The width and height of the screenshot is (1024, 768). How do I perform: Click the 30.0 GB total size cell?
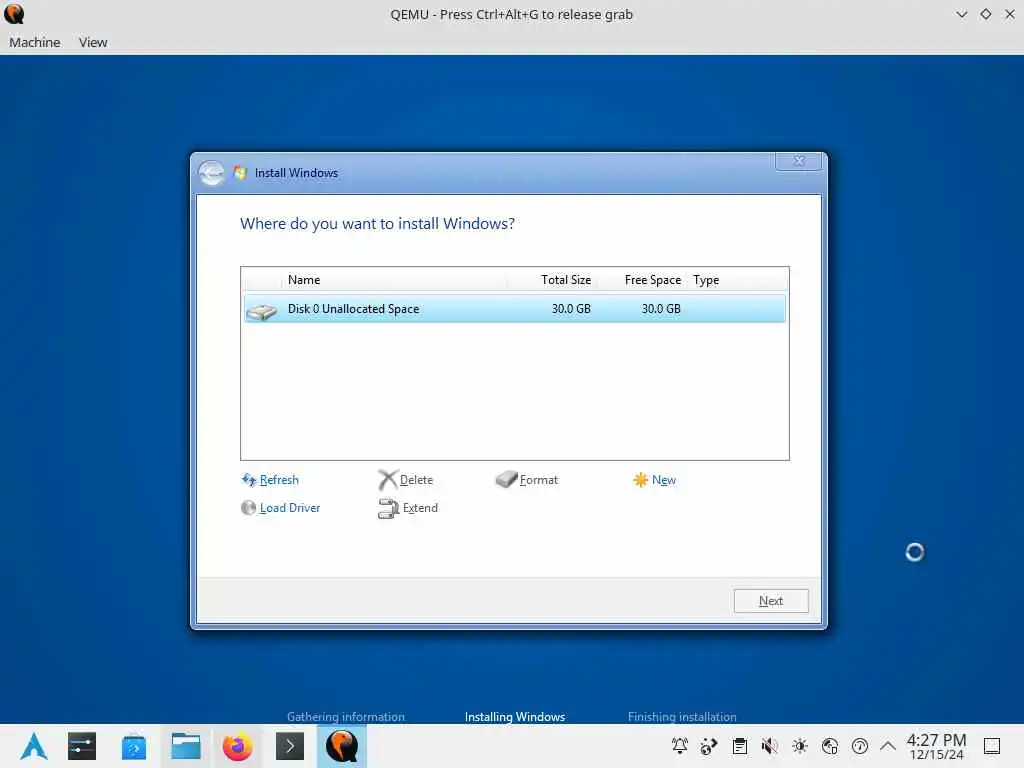click(571, 309)
